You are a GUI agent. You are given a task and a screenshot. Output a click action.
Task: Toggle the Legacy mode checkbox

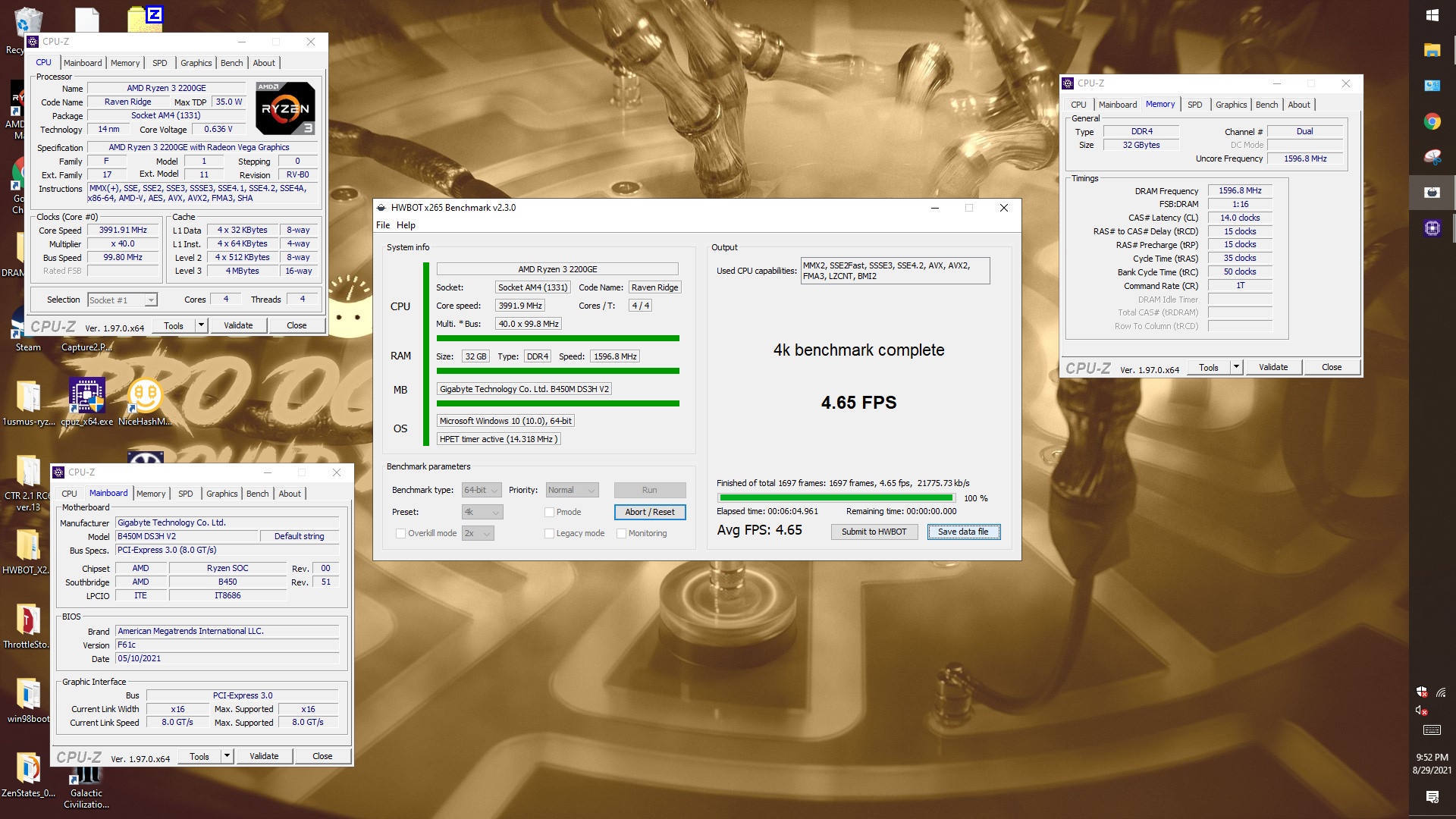tap(549, 533)
